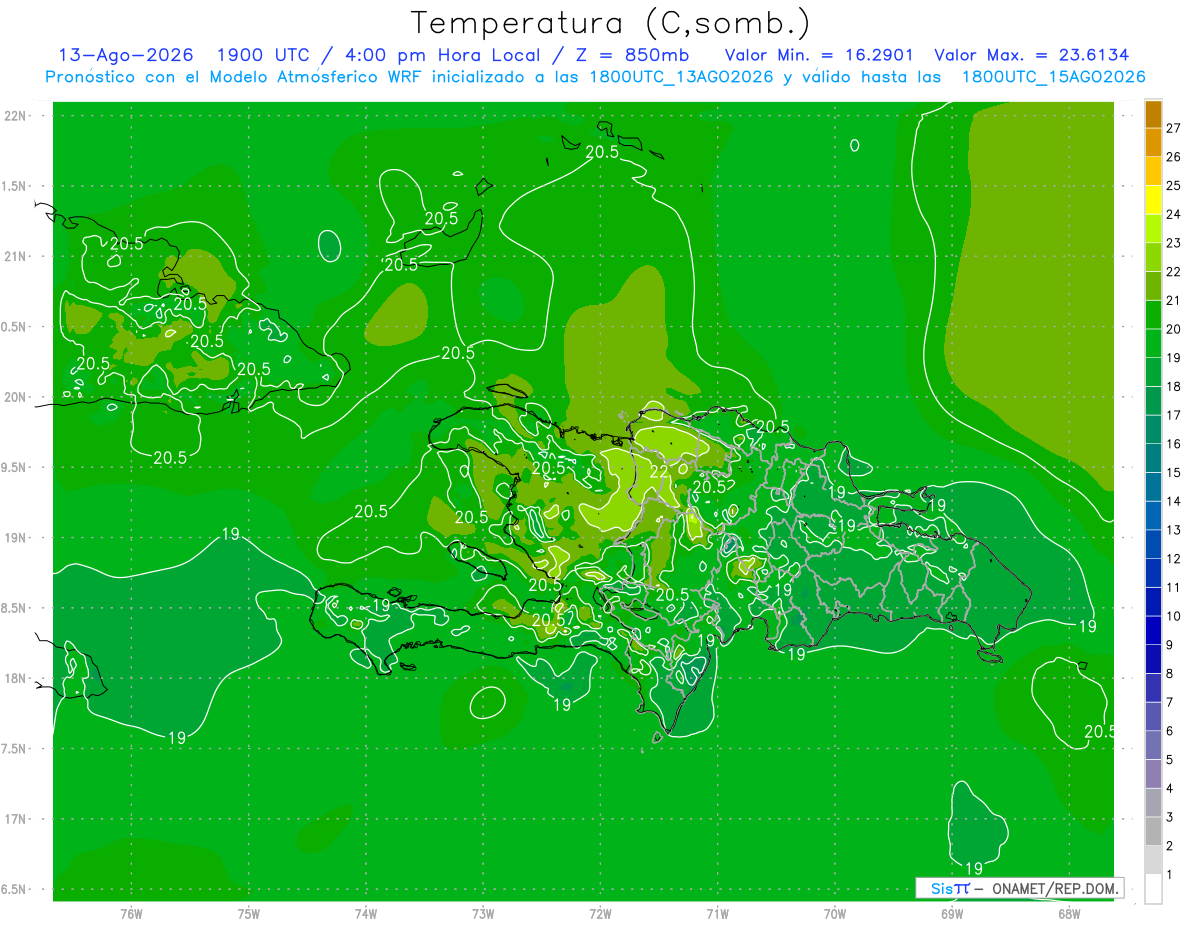This screenshot has width=1200, height=927.
Task: Click the "21N" latitude axis label
Action: [17, 256]
